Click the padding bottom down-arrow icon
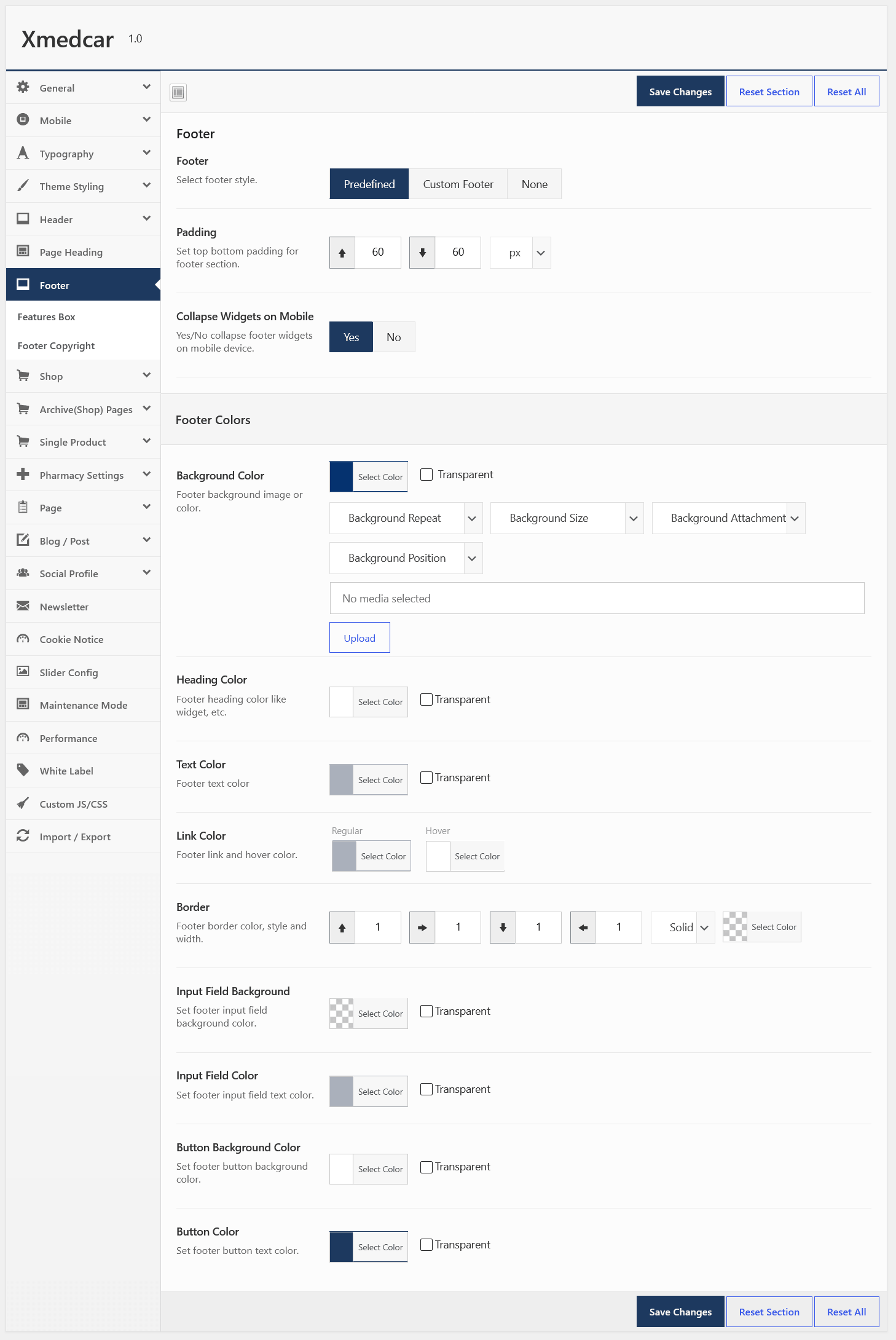The image size is (896, 1340). pyautogui.click(x=423, y=253)
